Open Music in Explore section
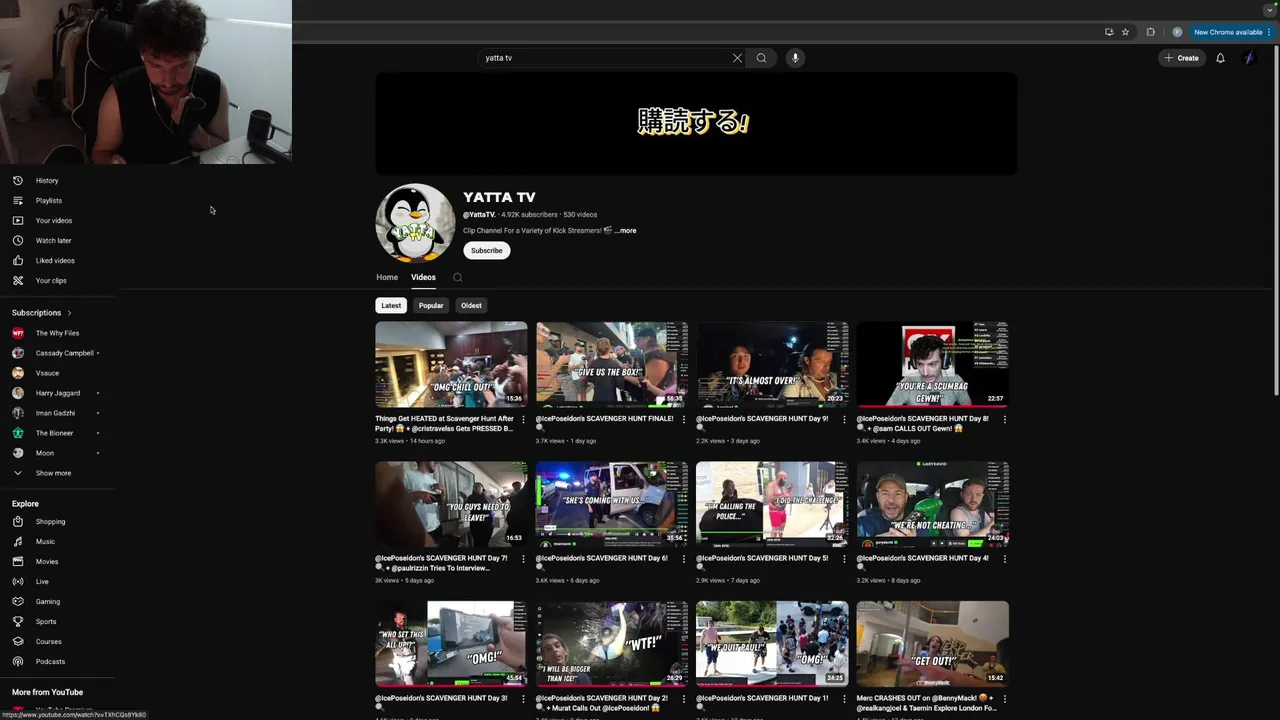Viewport: 1280px width, 720px height. (45, 542)
